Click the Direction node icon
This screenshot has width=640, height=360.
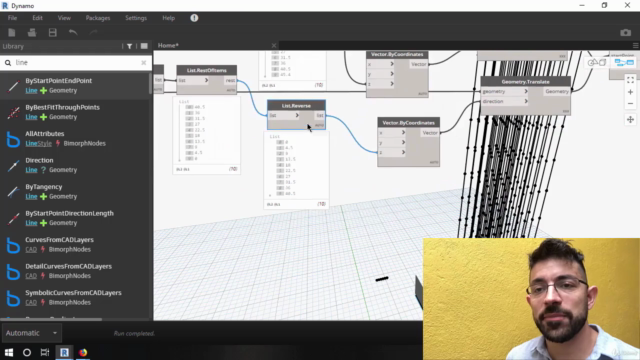pos(13,166)
